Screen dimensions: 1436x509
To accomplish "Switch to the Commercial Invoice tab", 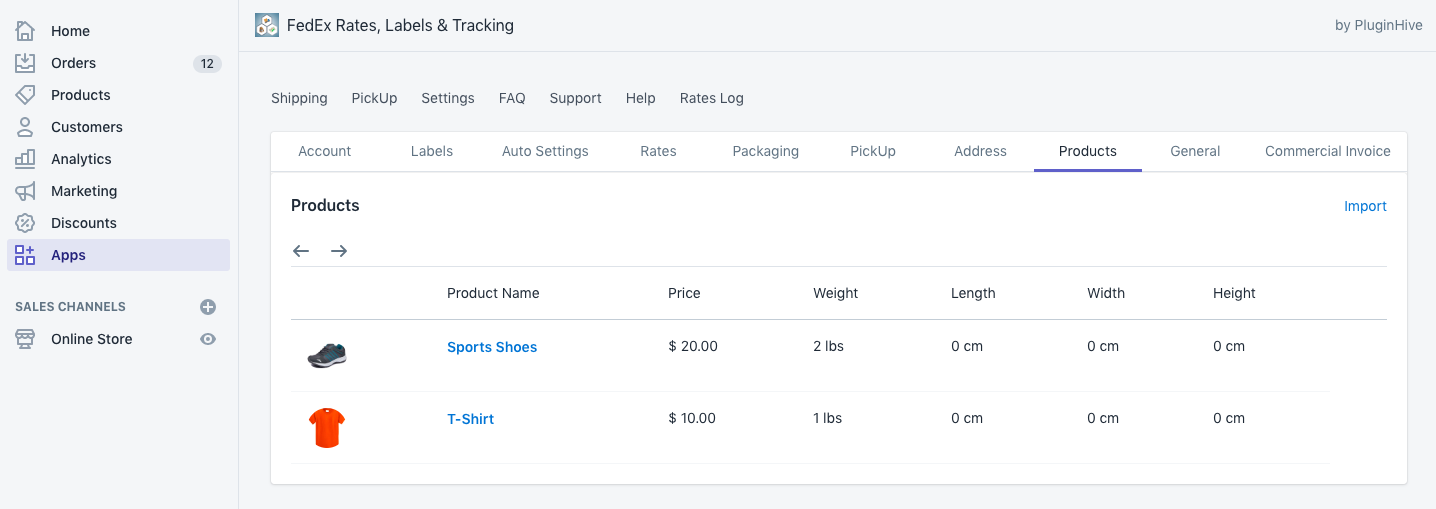I will coord(1328,151).
